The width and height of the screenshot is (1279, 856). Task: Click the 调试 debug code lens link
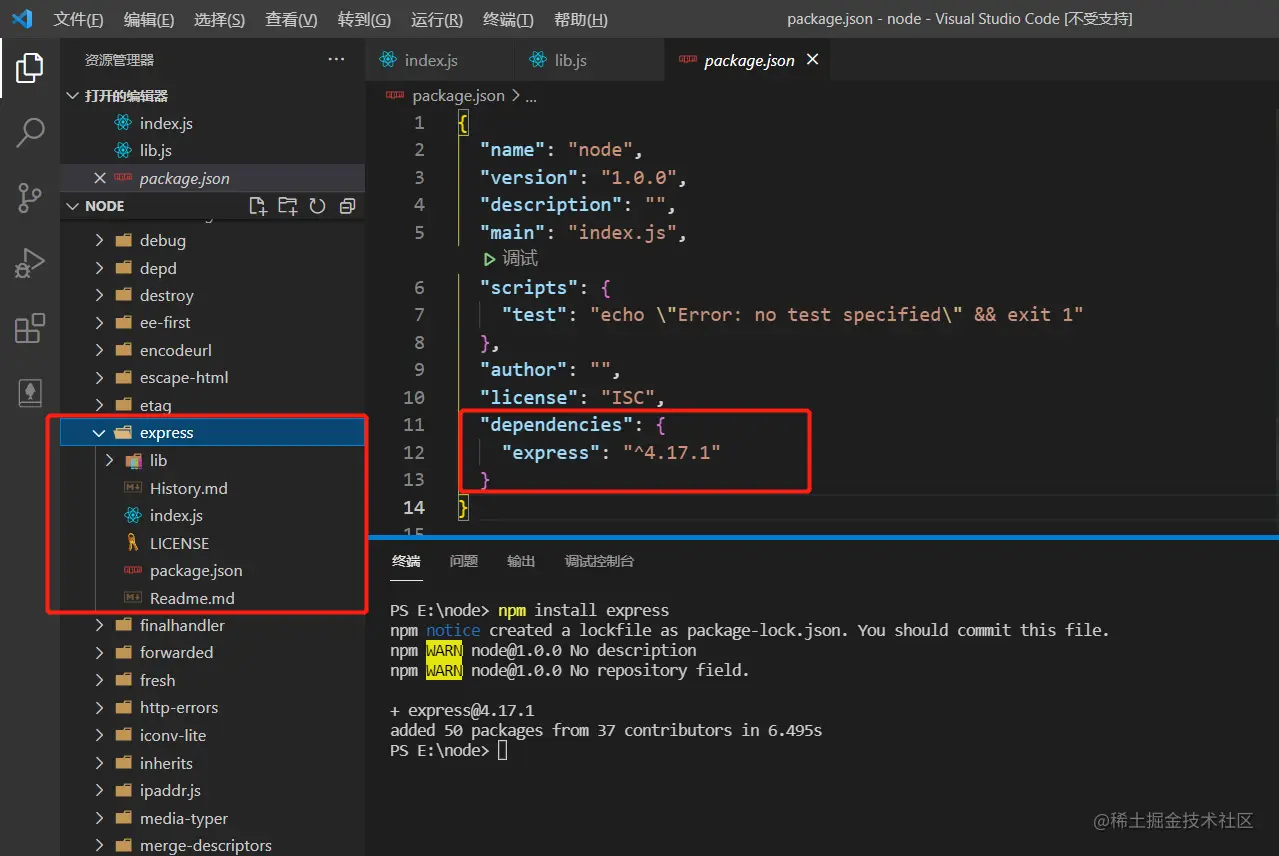click(520, 259)
